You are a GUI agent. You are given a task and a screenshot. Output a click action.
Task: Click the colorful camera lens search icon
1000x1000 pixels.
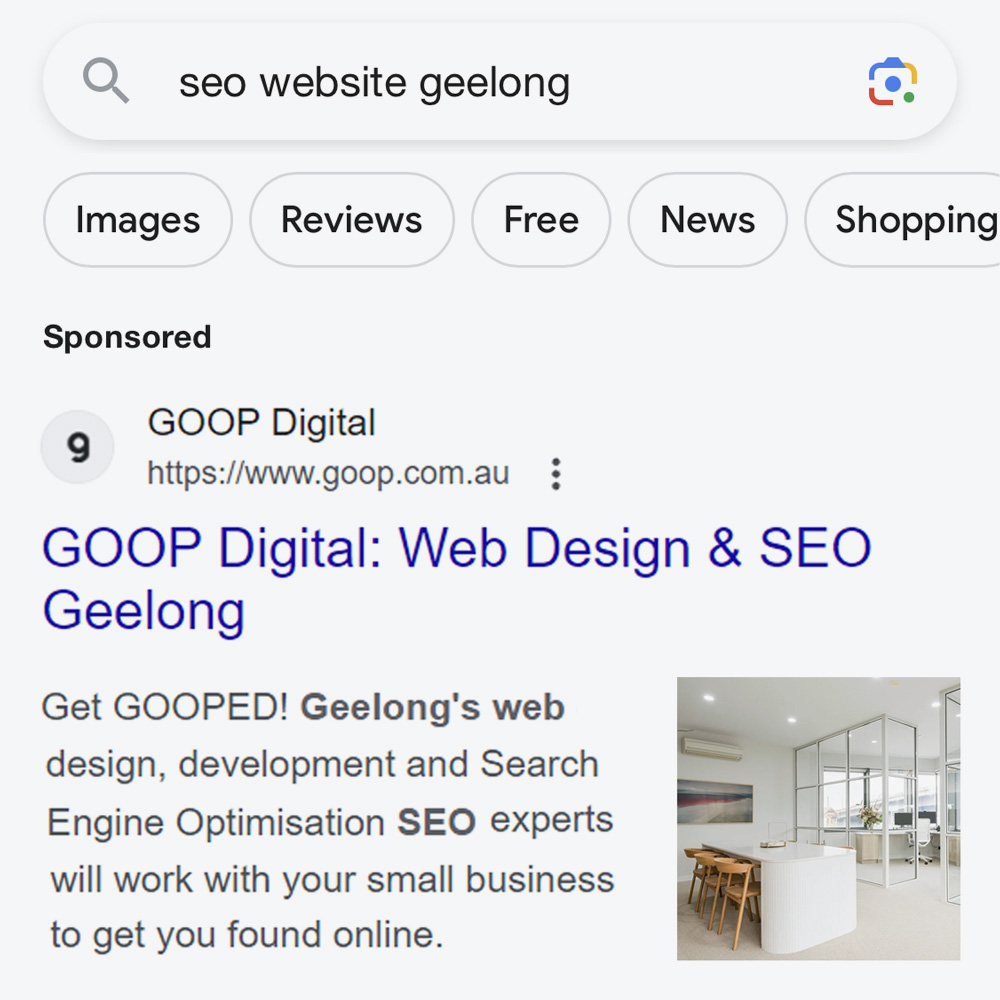point(893,82)
